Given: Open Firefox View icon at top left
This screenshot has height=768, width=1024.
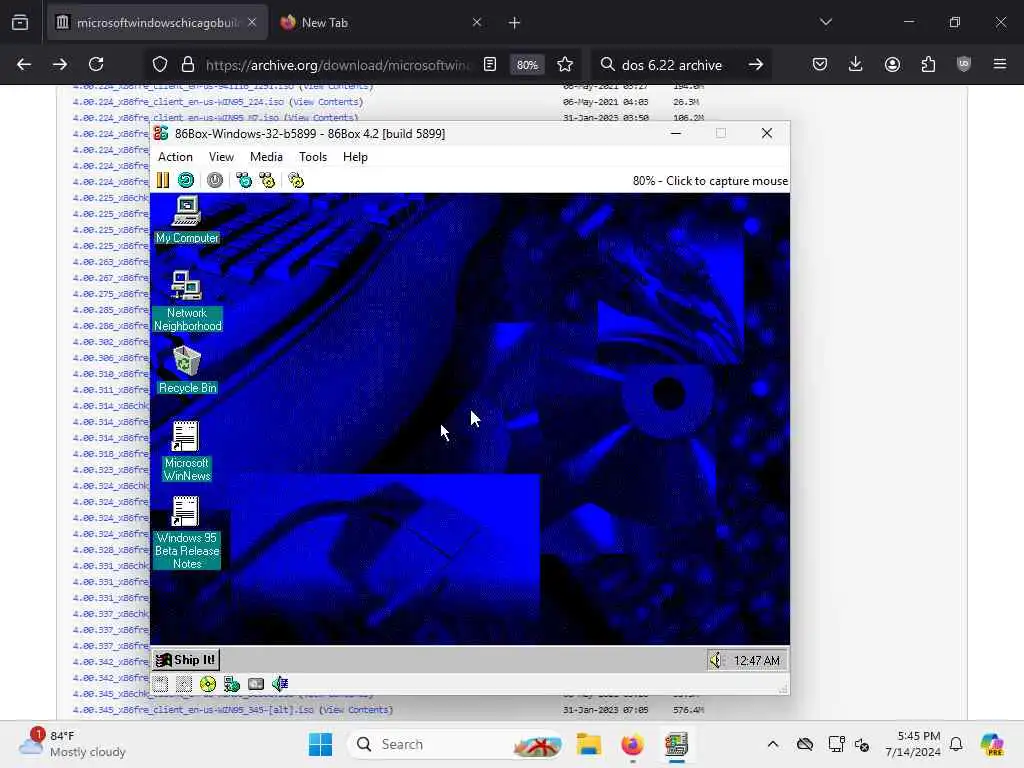Looking at the screenshot, I should coord(20,23).
